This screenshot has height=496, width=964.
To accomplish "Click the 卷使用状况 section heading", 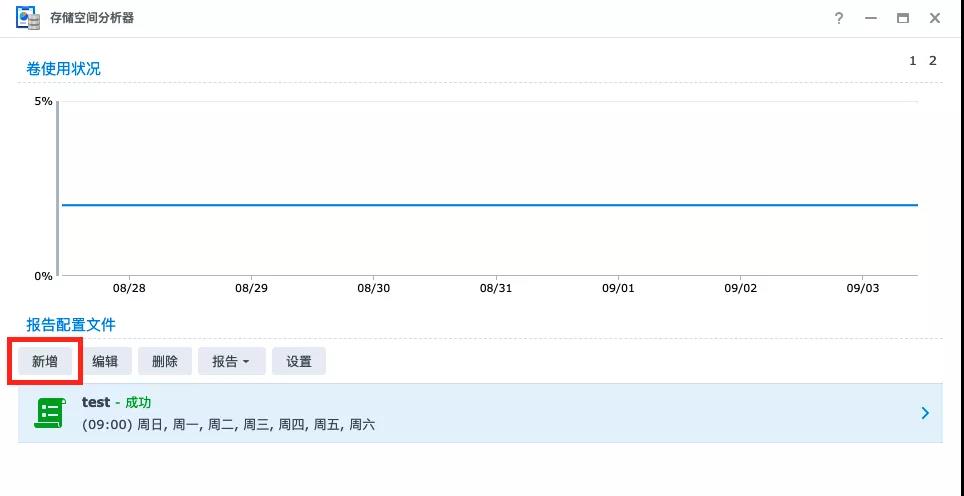I will pos(63,68).
